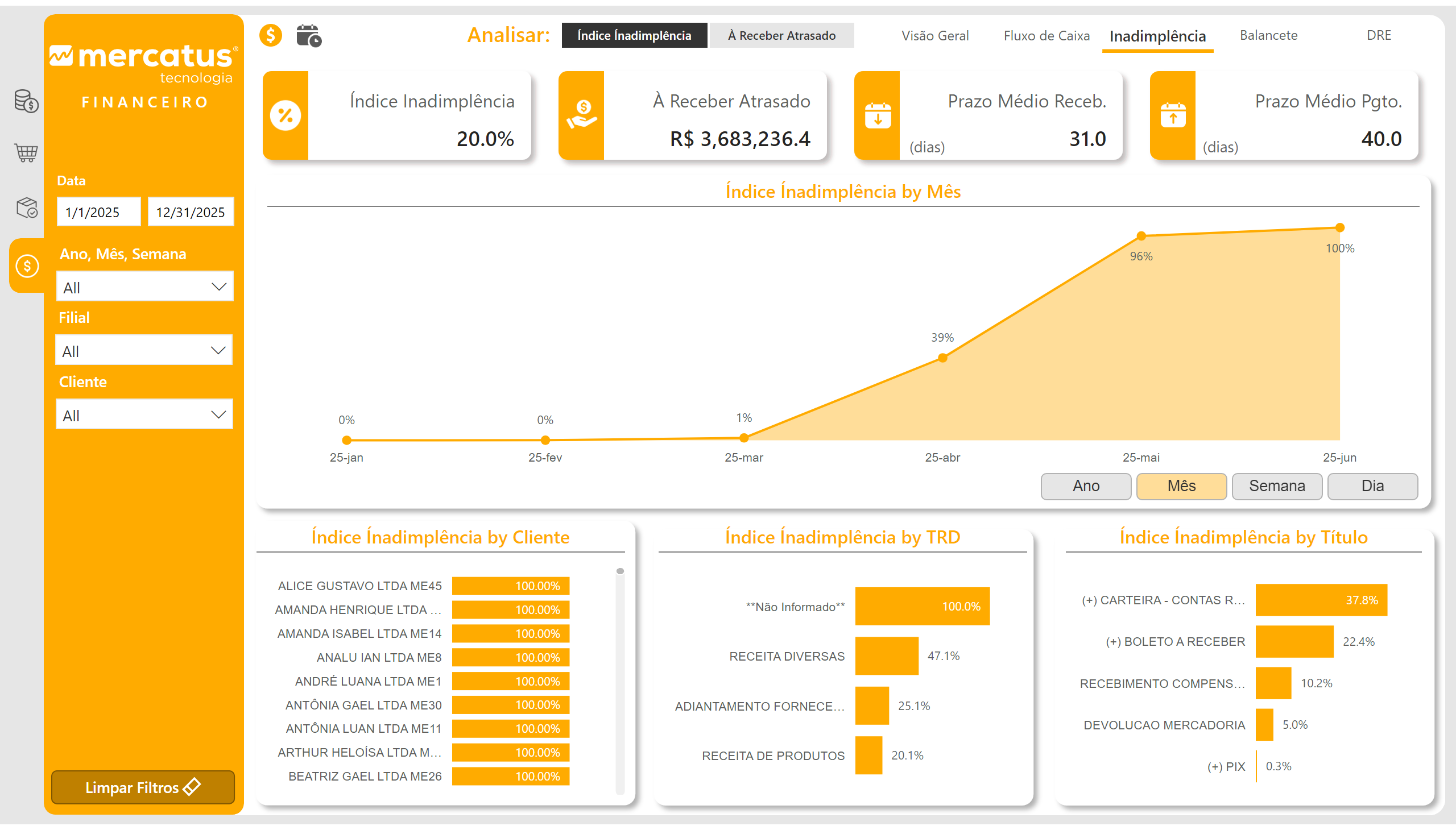Open the shopping cart sidebar page
The width and height of the screenshot is (1456, 830).
(x=26, y=153)
